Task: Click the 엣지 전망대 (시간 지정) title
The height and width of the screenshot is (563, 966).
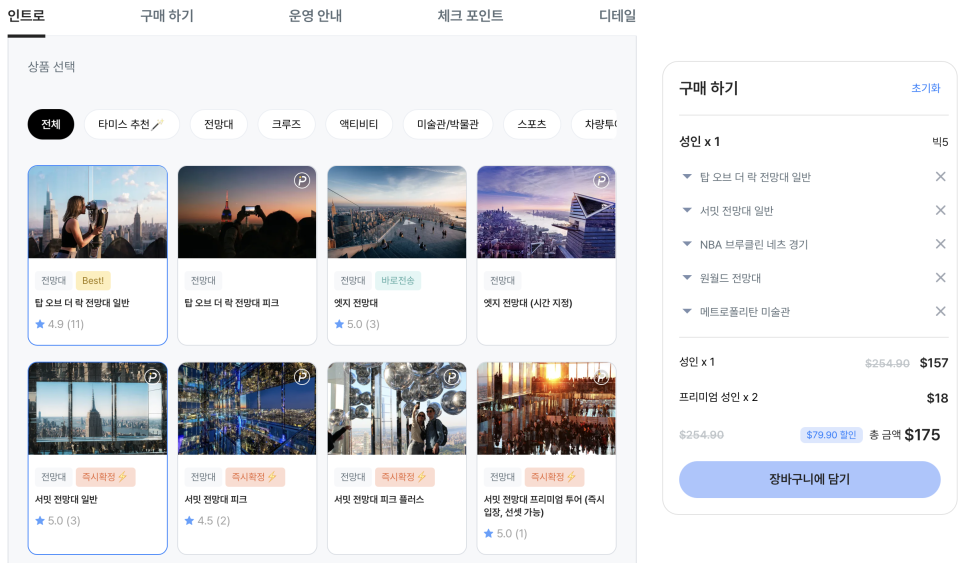Action: click(x=528, y=303)
